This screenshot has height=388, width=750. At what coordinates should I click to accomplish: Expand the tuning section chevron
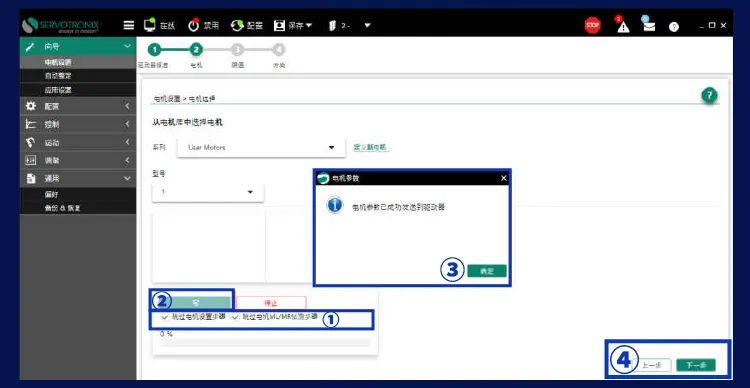(127, 160)
